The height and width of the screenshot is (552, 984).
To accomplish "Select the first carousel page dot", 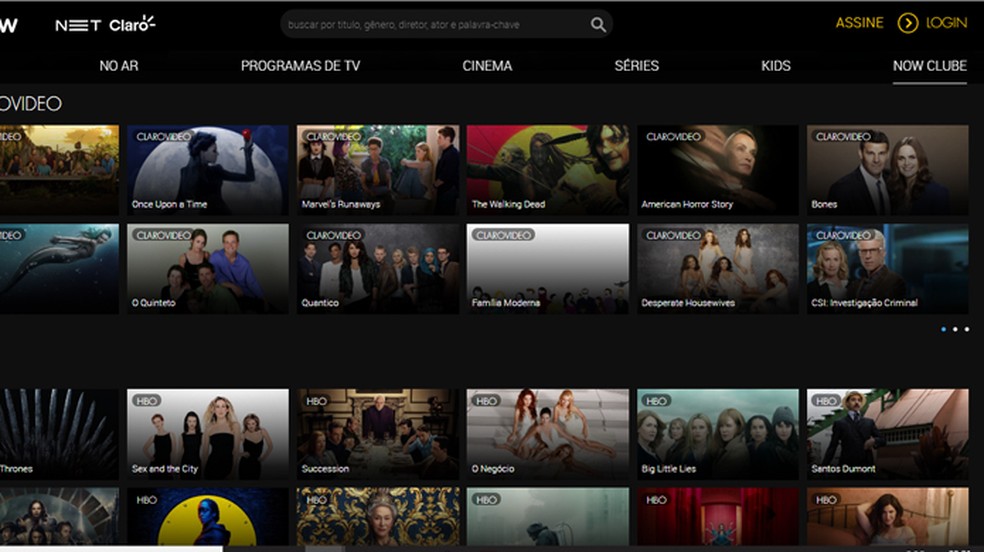I will coord(943,329).
